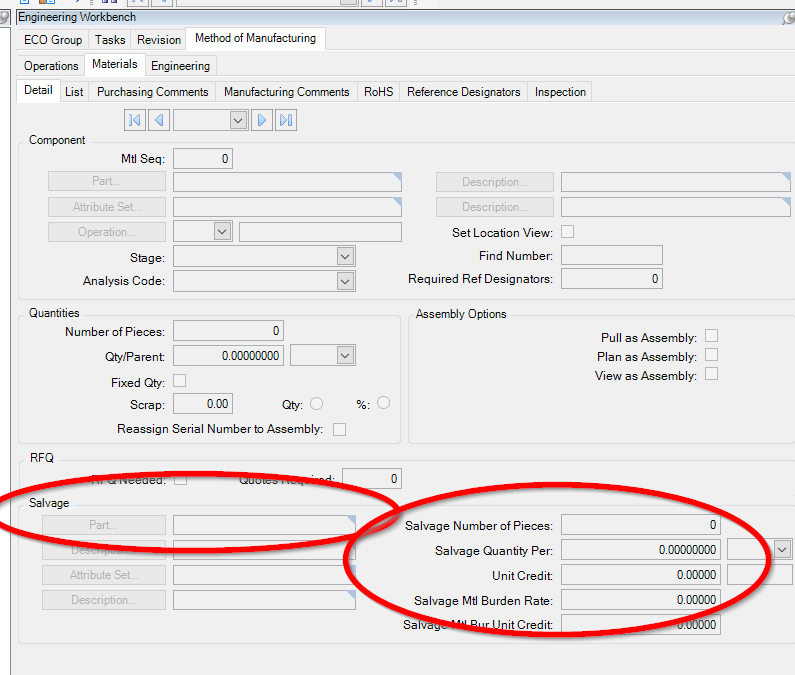
Task: Enable Plan as Assembly checkbox
Action: click(711, 354)
